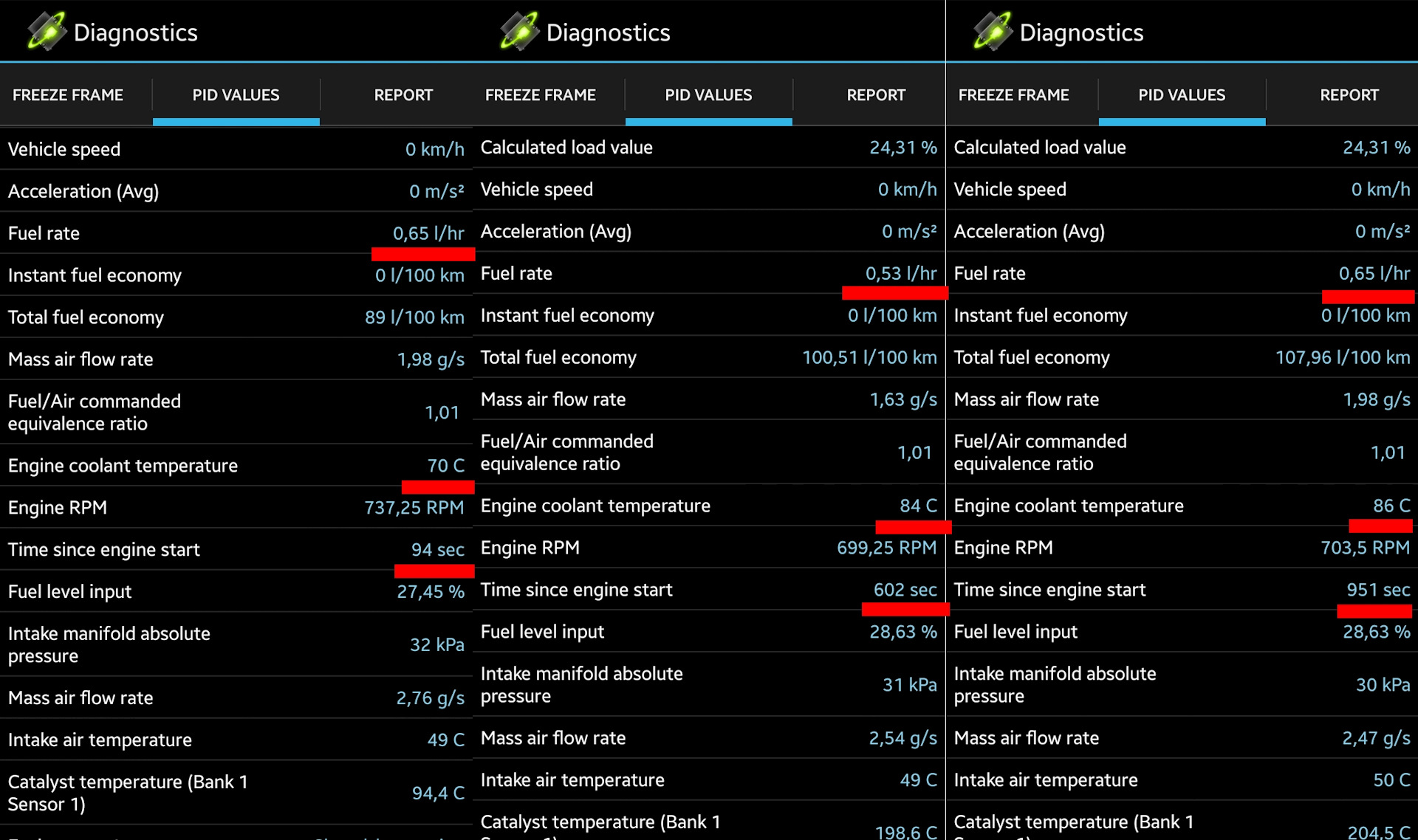Select coolant temperature value 86 C
Viewport: 1418px width, 840px height.
[x=1392, y=506]
